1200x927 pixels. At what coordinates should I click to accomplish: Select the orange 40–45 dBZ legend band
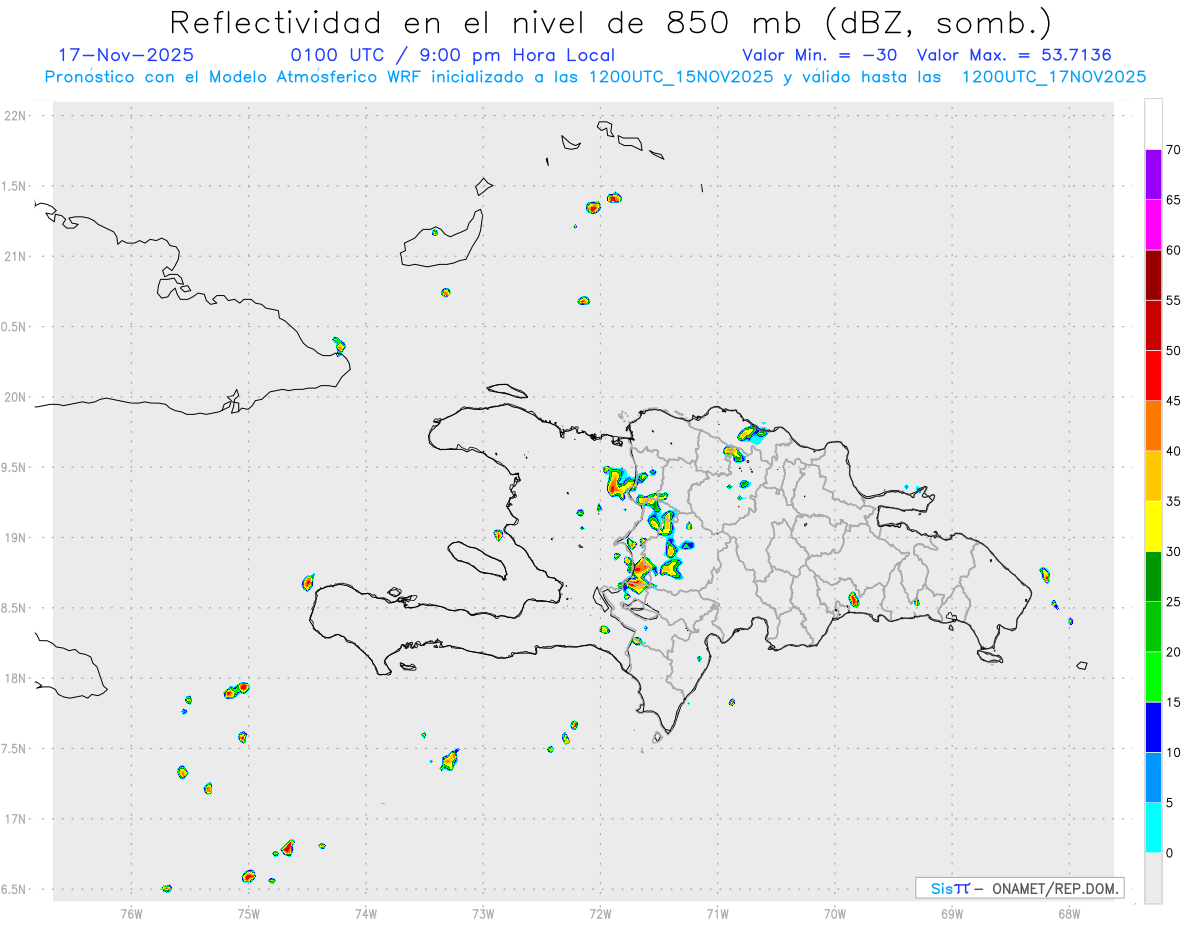point(1153,426)
